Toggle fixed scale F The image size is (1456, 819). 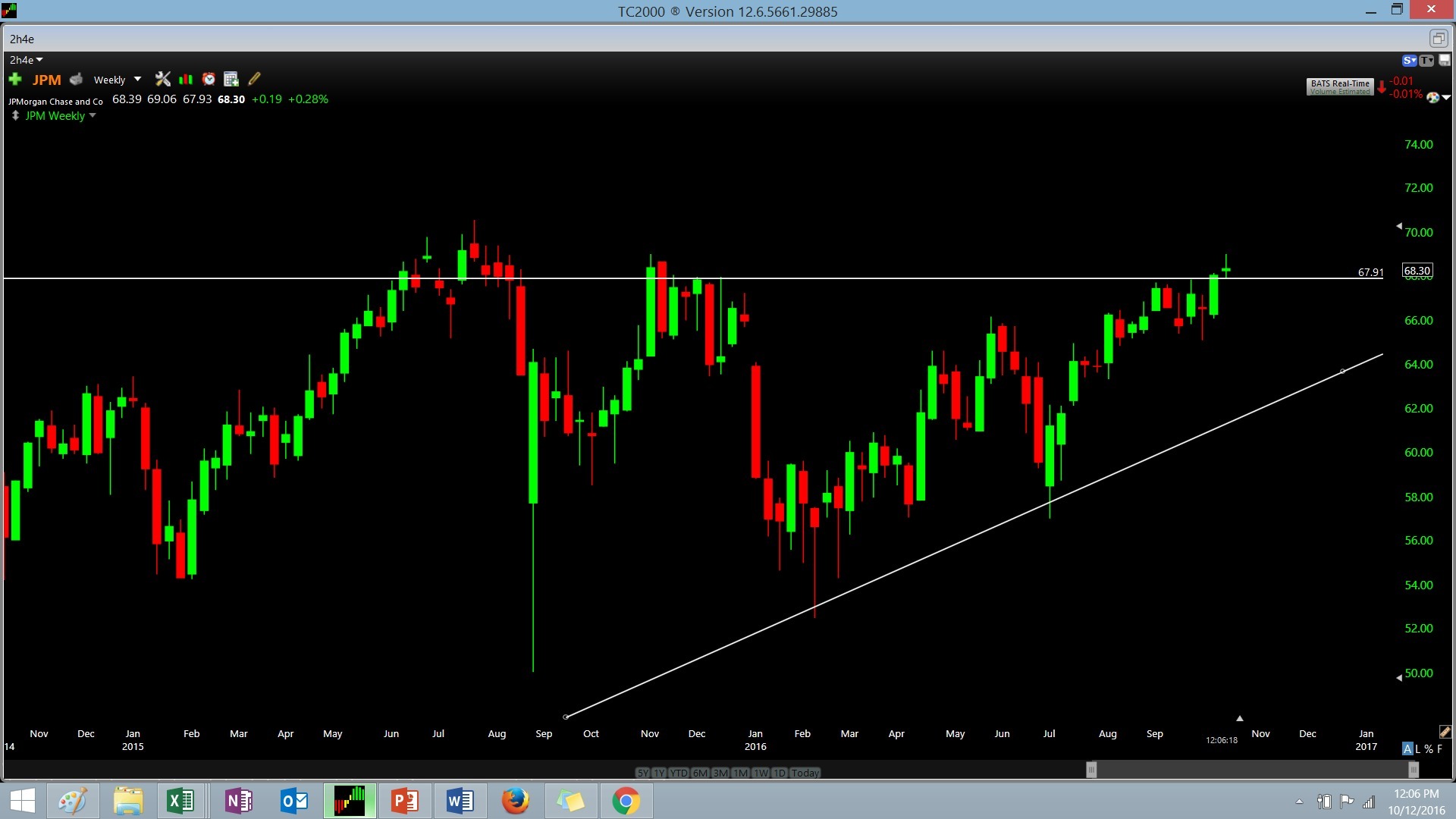coord(1439,748)
